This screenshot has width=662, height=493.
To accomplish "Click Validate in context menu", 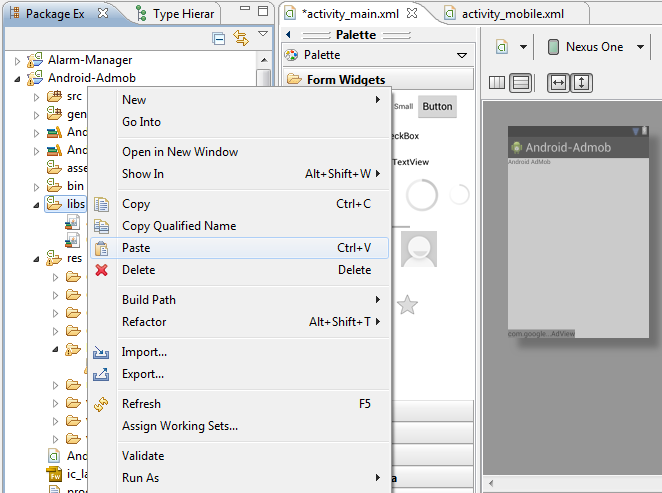I will click(239, 456).
